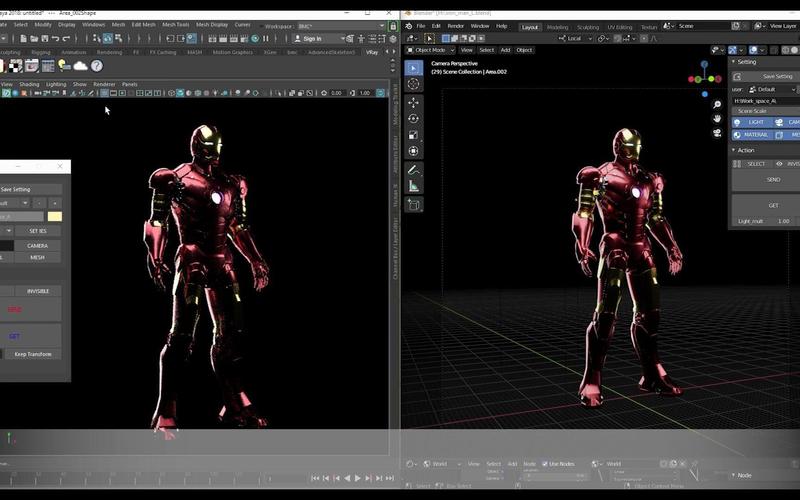This screenshot has height=500, width=800.
Task: Activate the Move tool in Blender
Action: coord(414,102)
